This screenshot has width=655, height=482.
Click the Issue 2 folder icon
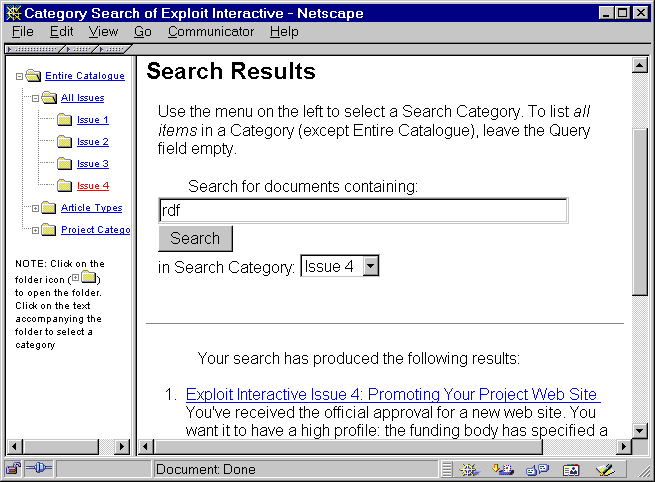(64, 142)
